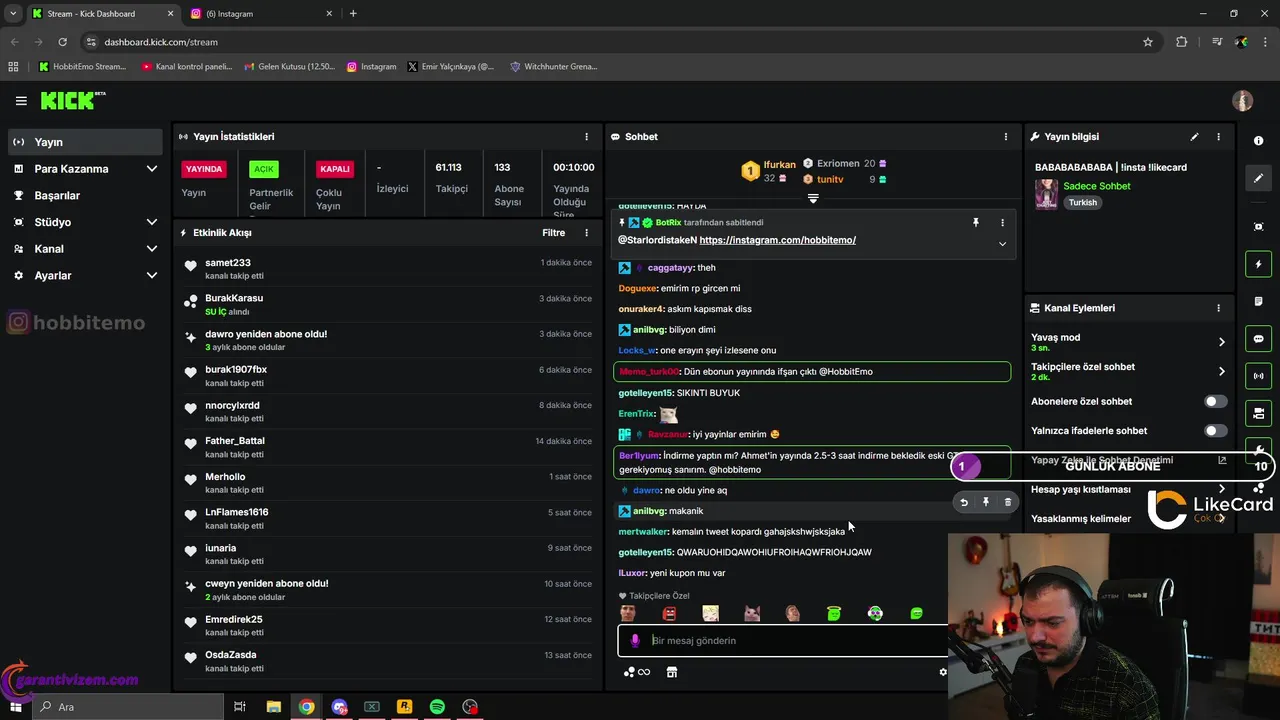Open chat settings gear icon
This screenshot has width=1280, height=720.
tap(943, 672)
